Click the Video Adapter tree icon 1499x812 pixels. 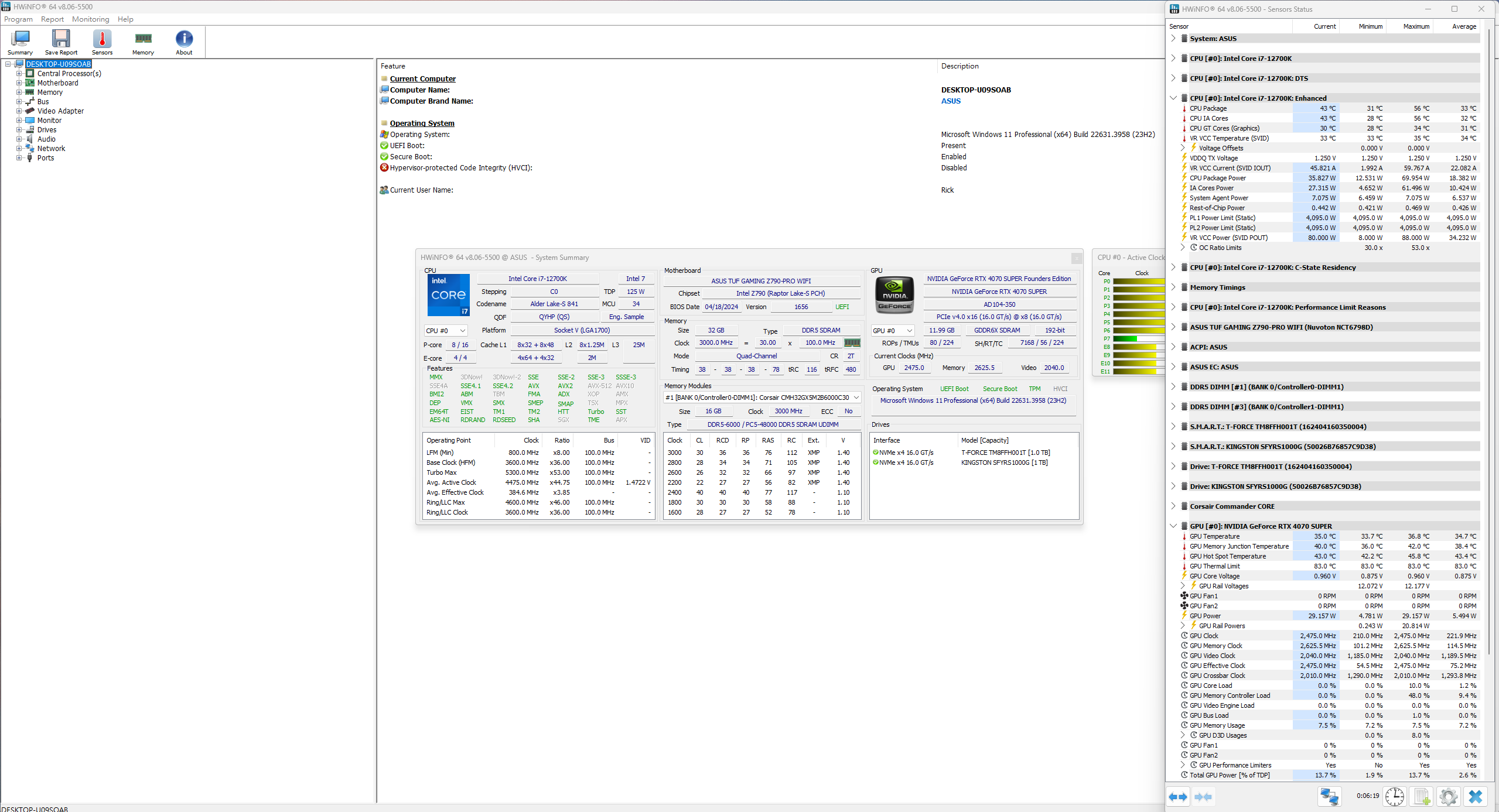tap(30, 111)
